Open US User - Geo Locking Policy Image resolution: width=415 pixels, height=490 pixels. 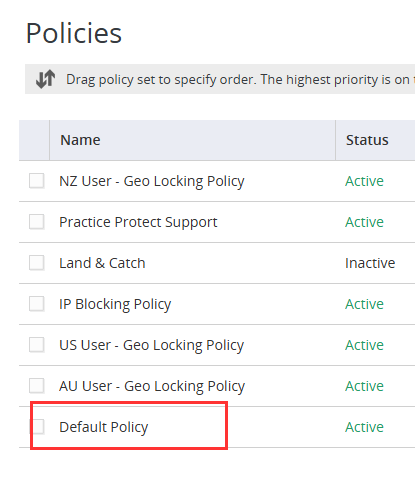[x=152, y=345]
